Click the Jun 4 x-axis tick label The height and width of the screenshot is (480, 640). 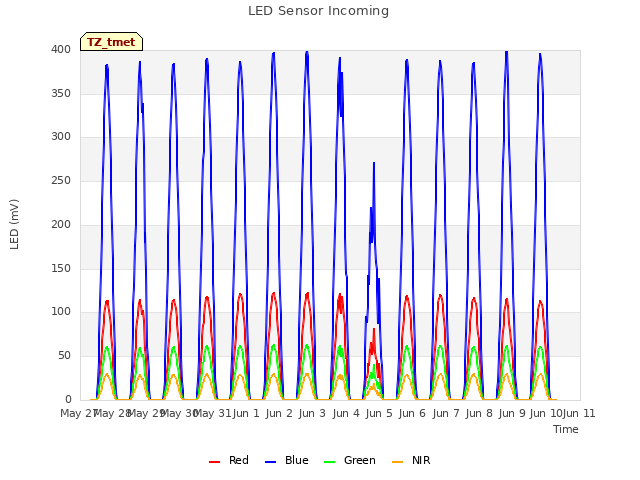346,413
